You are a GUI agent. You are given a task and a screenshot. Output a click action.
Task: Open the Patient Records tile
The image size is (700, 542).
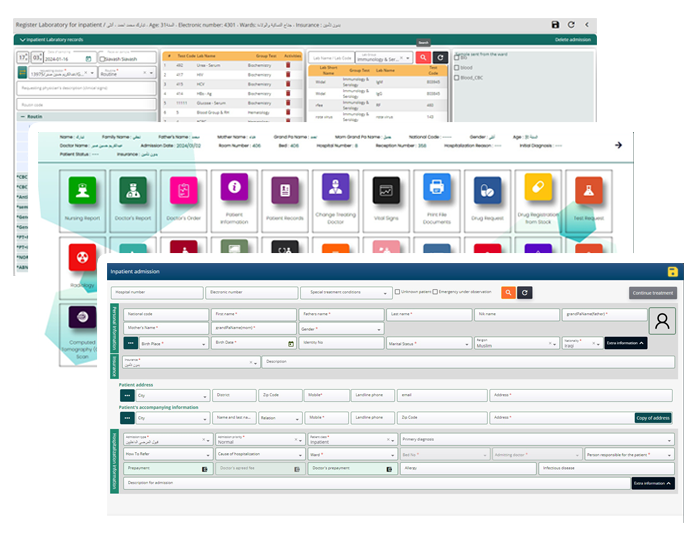285,201
